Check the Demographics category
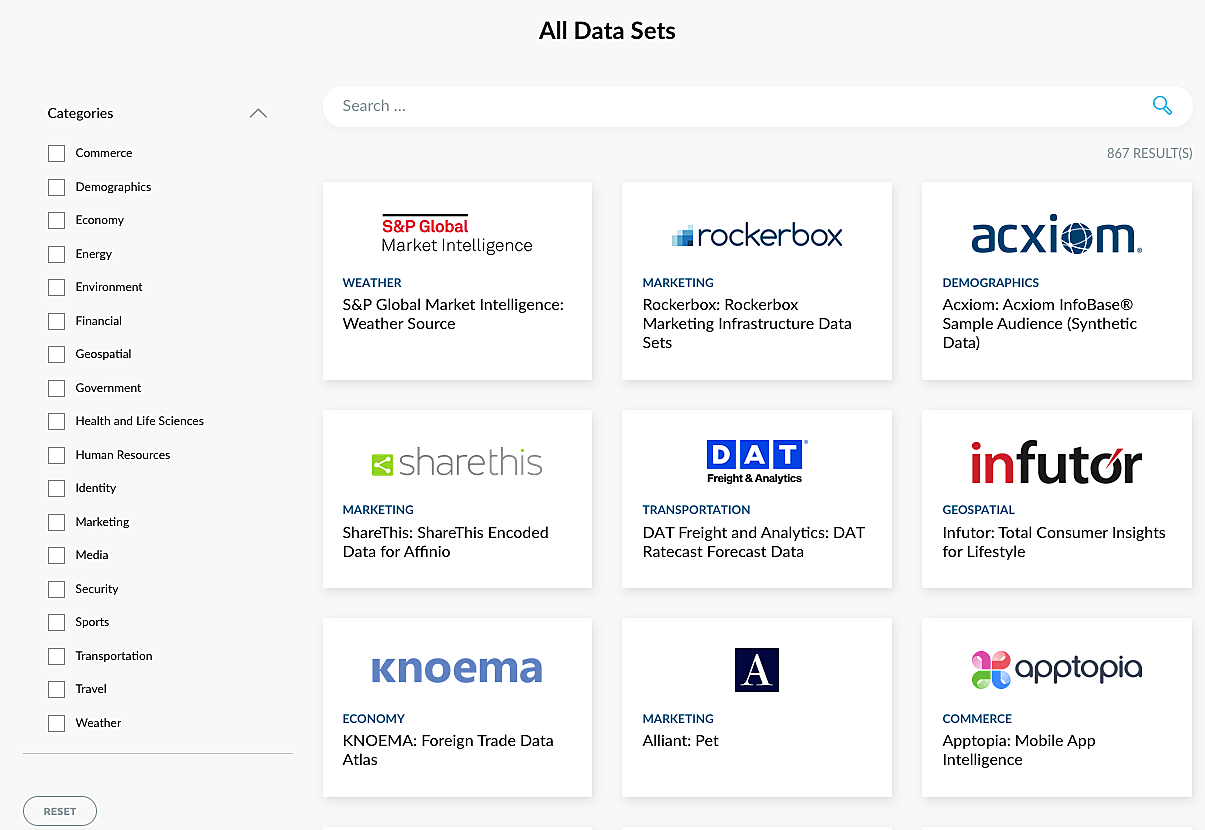Viewport: 1205px width, 830px height. pos(56,187)
